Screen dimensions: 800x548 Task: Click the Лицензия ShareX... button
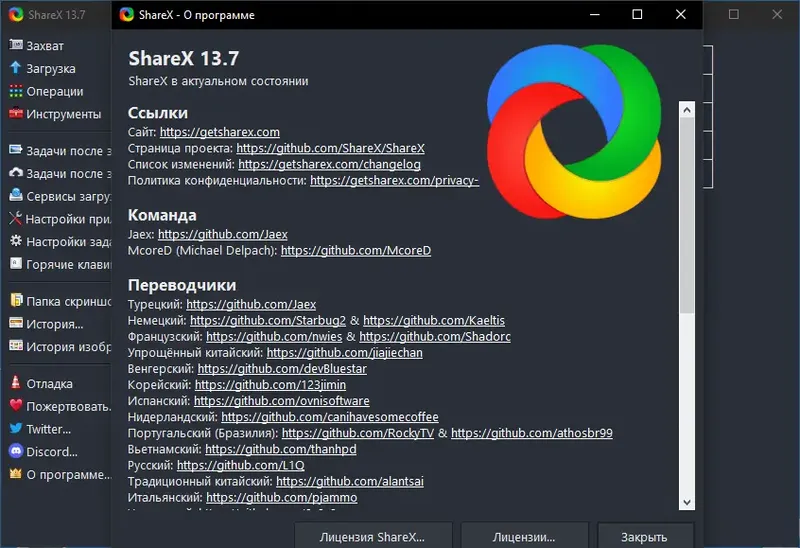373,536
